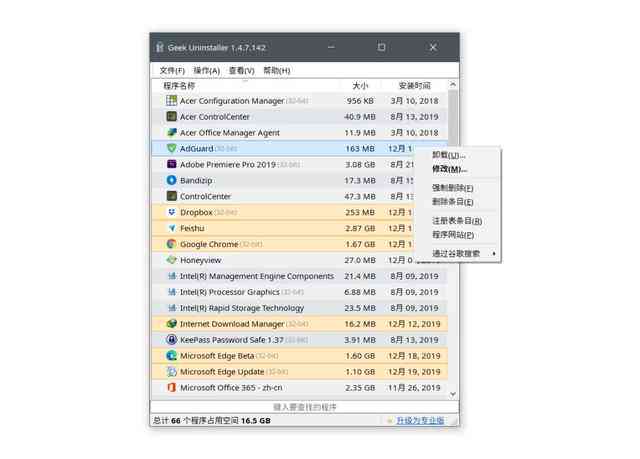Click the Acer Office Manager Agent icon
The width and height of the screenshot is (640, 459).
point(171,132)
